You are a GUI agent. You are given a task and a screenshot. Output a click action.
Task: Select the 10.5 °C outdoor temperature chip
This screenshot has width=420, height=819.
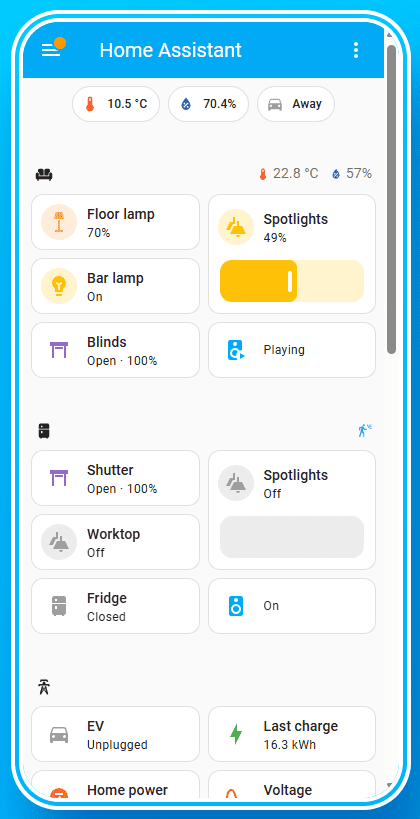point(116,104)
